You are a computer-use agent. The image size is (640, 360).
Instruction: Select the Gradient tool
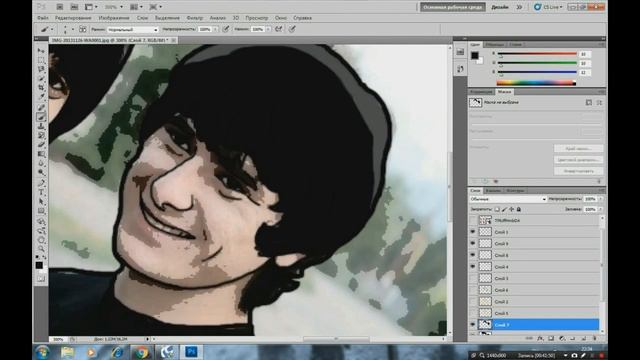pyautogui.click(x=41, y=154)
